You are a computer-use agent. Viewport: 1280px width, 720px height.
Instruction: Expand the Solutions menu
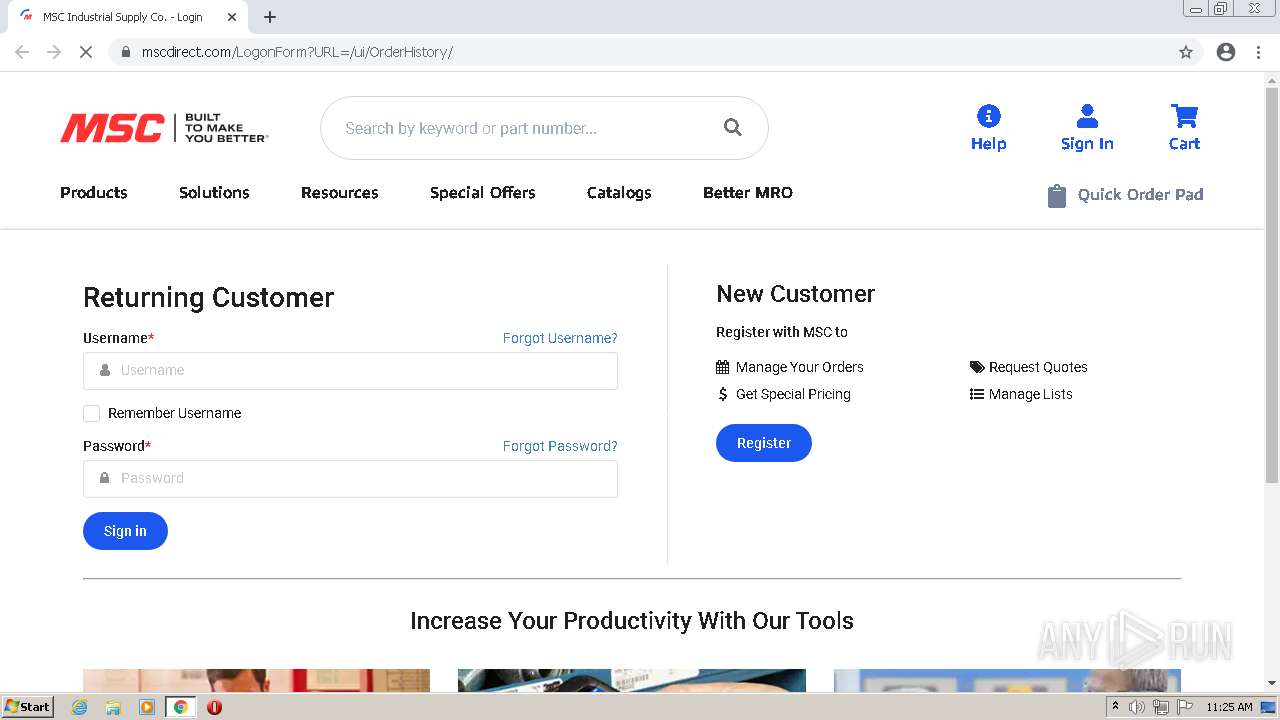214,193
